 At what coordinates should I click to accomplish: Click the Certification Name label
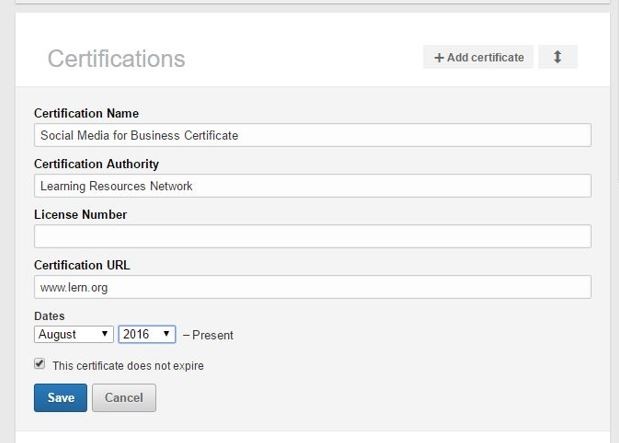coord(86,113)
